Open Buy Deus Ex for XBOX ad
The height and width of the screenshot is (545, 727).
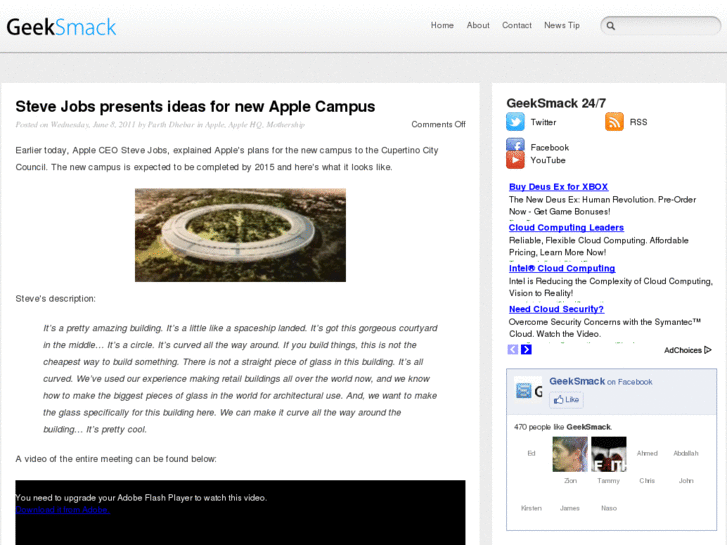coord(558,186)
